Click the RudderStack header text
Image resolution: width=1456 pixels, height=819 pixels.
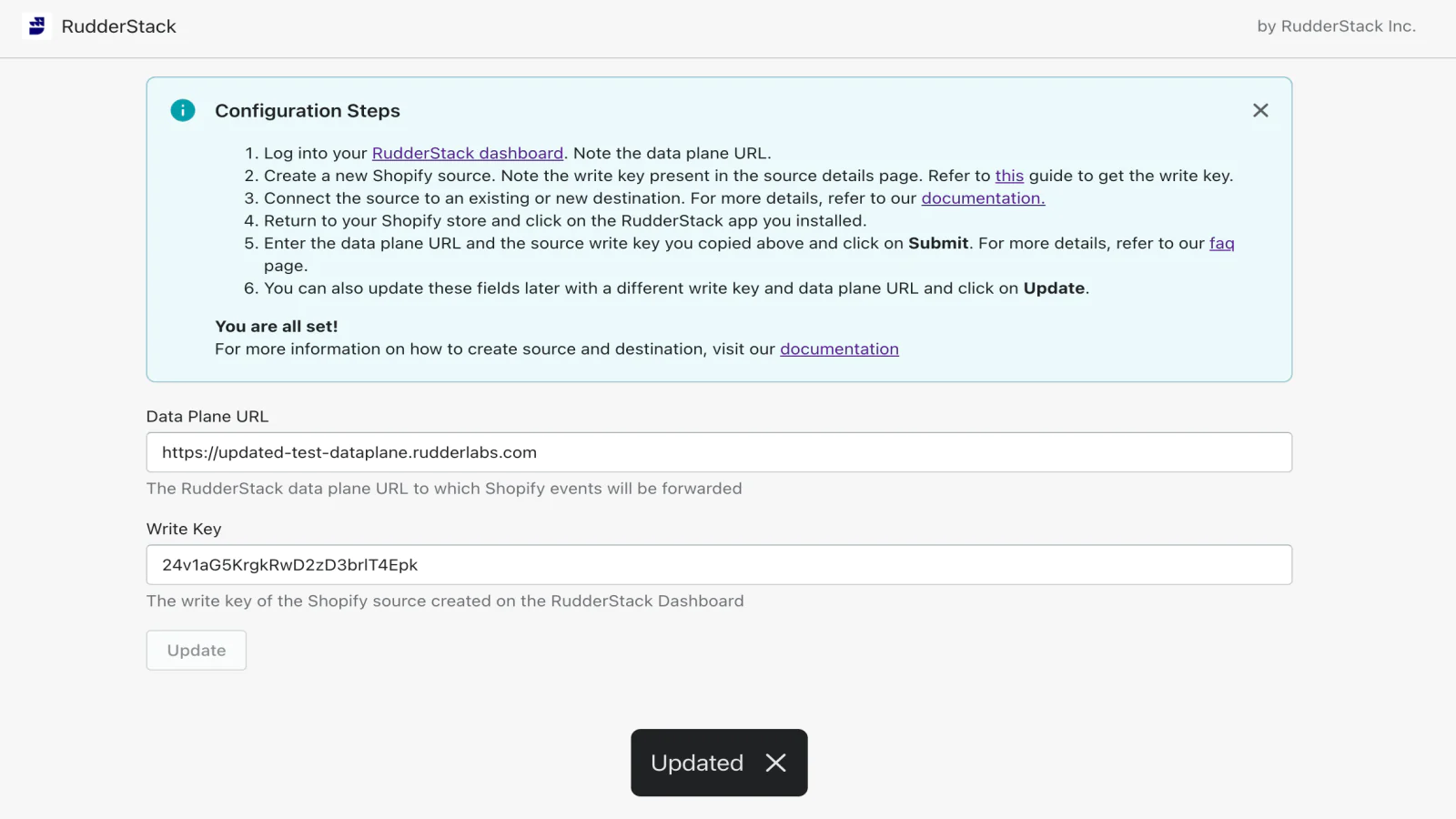pyautogui.click(x=119, y=26)
